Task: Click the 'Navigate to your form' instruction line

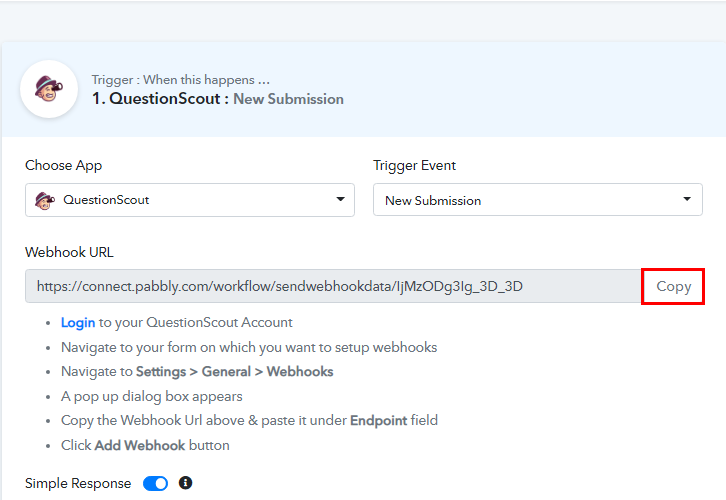Action: click(x=249, y=347)
